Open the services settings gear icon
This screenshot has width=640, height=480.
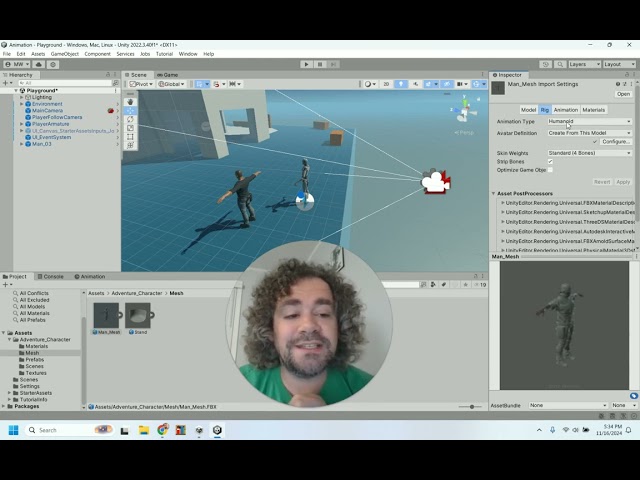[x=53, y=64]
